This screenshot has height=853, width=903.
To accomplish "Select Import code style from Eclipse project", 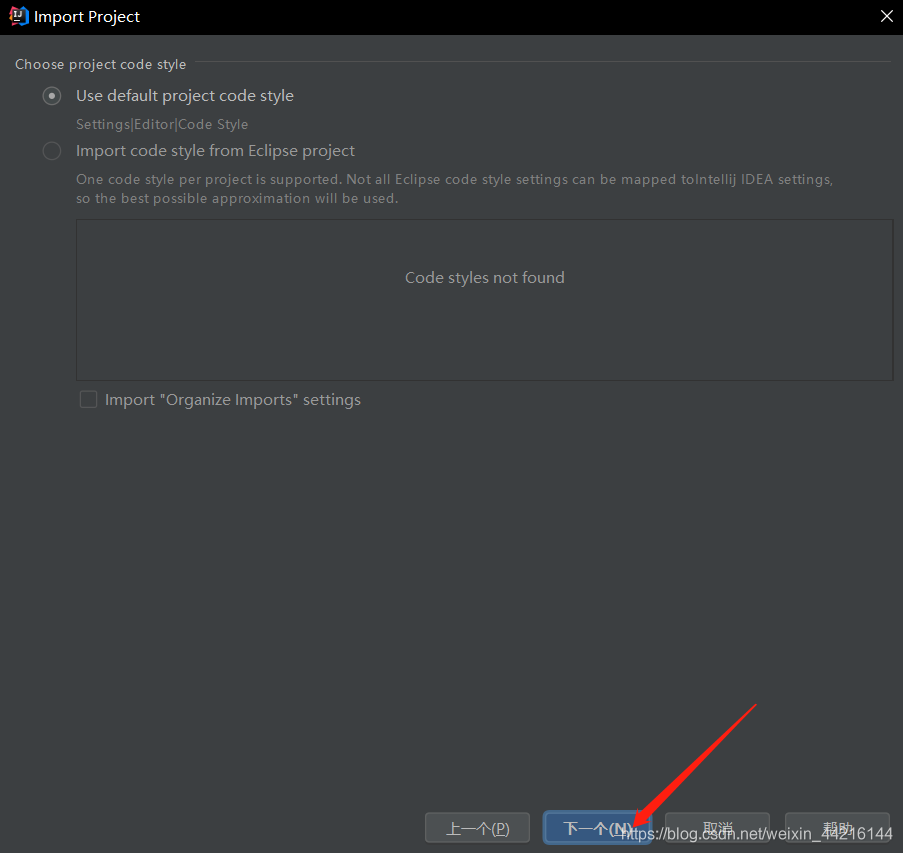I will 52,151.
